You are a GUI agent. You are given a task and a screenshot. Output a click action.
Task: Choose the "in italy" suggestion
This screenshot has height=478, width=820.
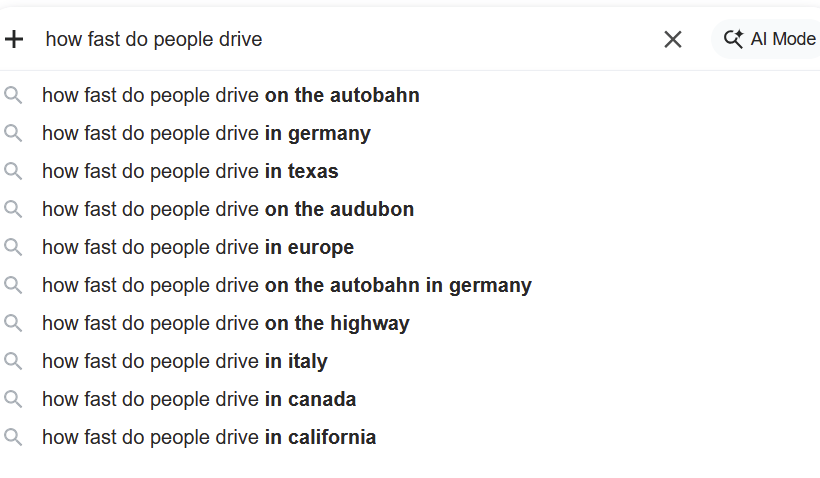[x=185, y=362]
